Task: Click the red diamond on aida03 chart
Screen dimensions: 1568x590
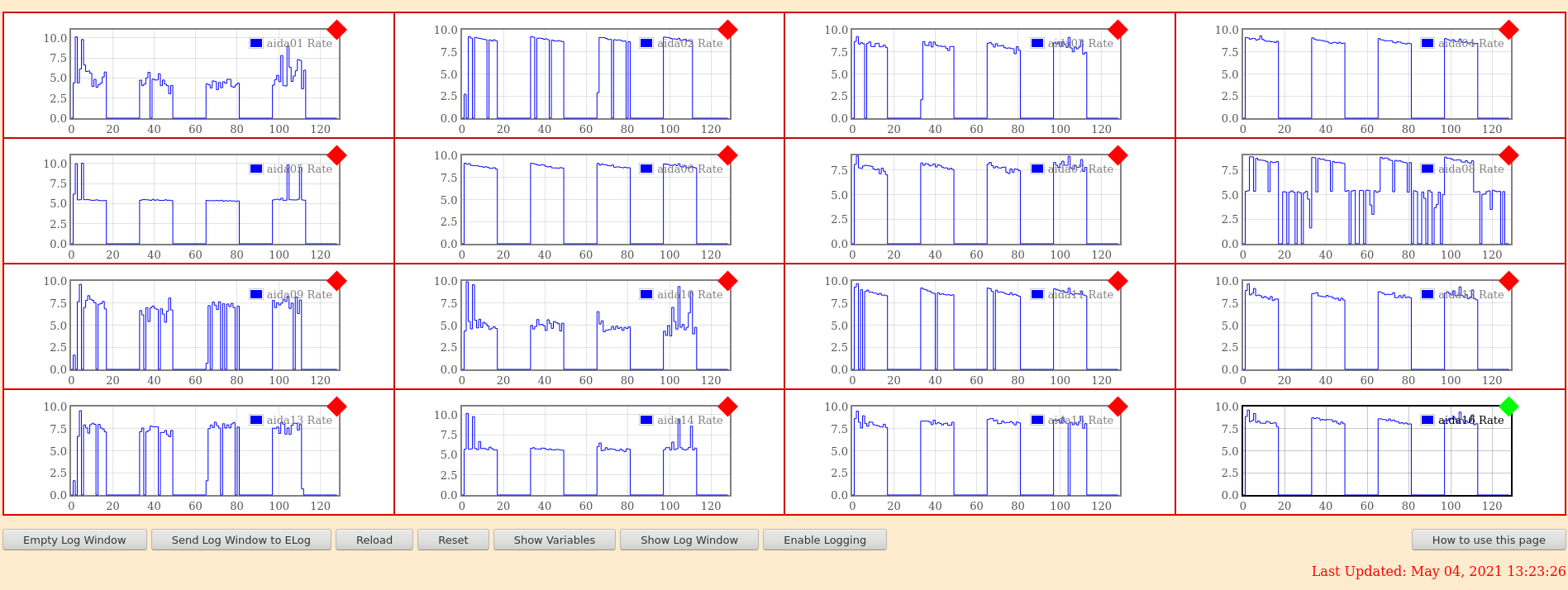Action: click(1118, 30)
